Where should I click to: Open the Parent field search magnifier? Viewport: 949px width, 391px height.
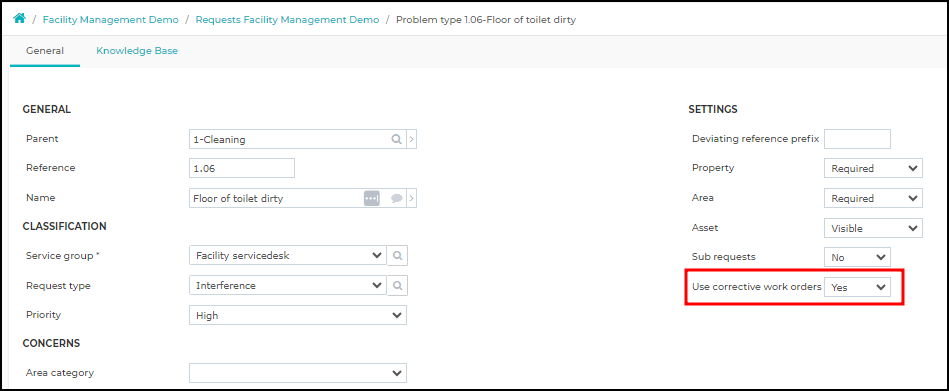pos(396,139)
